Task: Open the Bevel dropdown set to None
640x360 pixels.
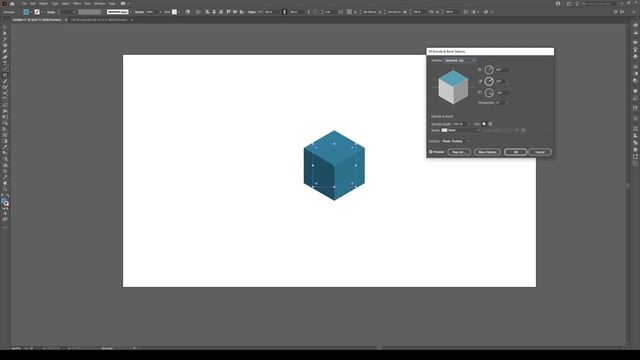Action: coord(461,130)
